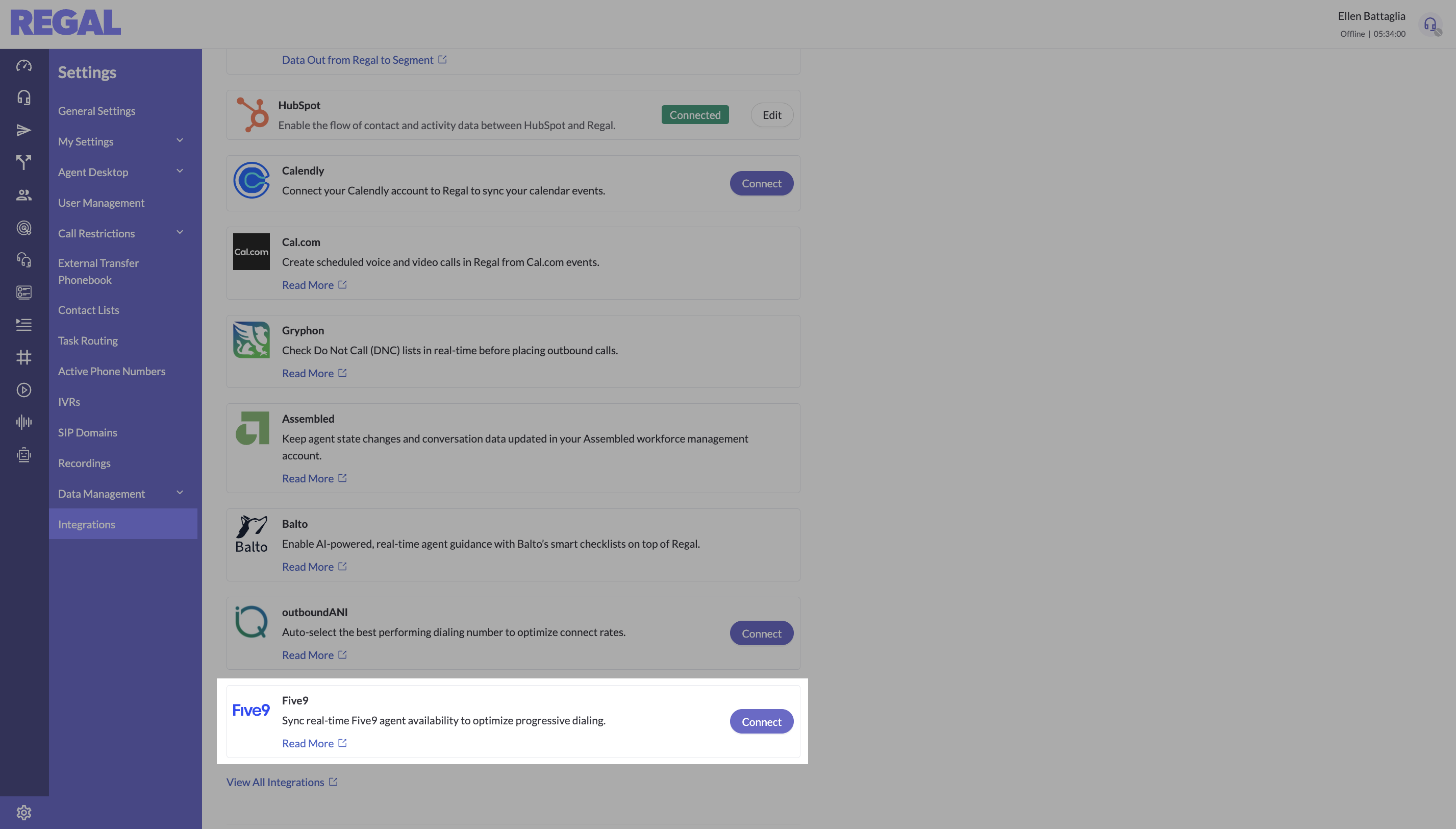Click the paper plane campaigns icon
Screen dimensions: 1456x829
(24, 130)
